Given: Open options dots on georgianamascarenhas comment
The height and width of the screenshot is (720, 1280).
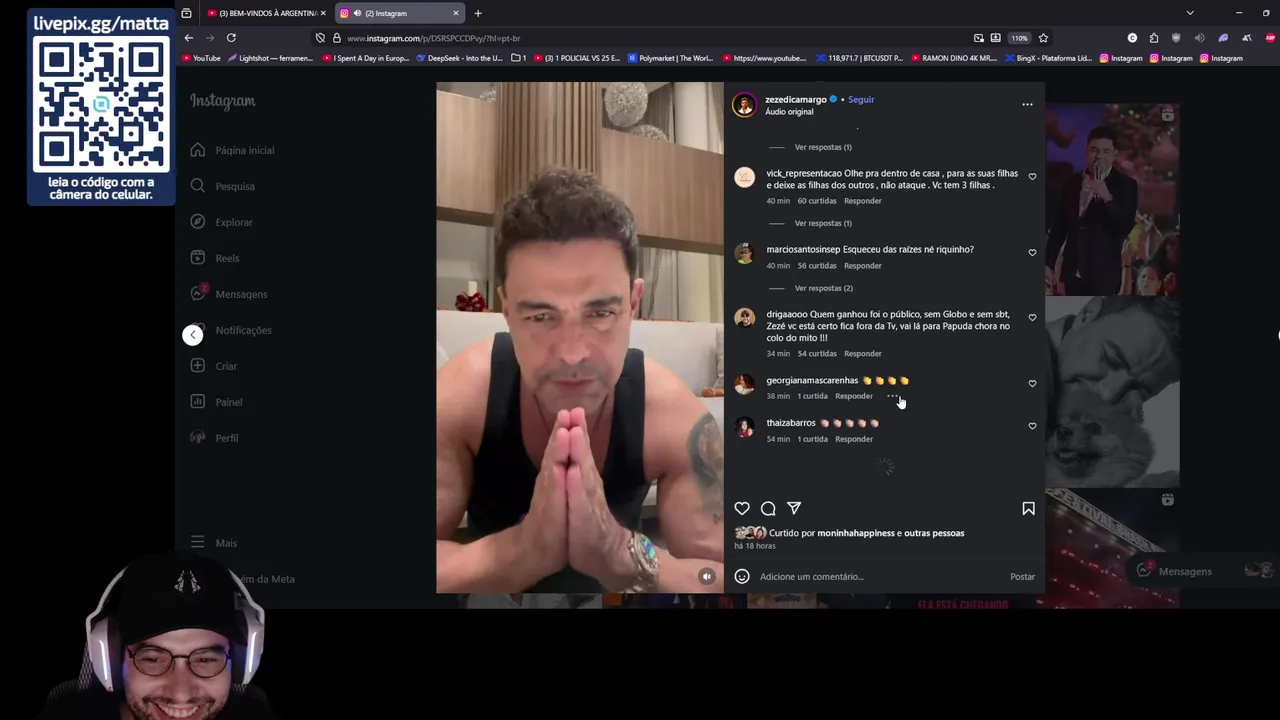Looking at the screenshot, I should pyautogui.click(x=892, y=396).
